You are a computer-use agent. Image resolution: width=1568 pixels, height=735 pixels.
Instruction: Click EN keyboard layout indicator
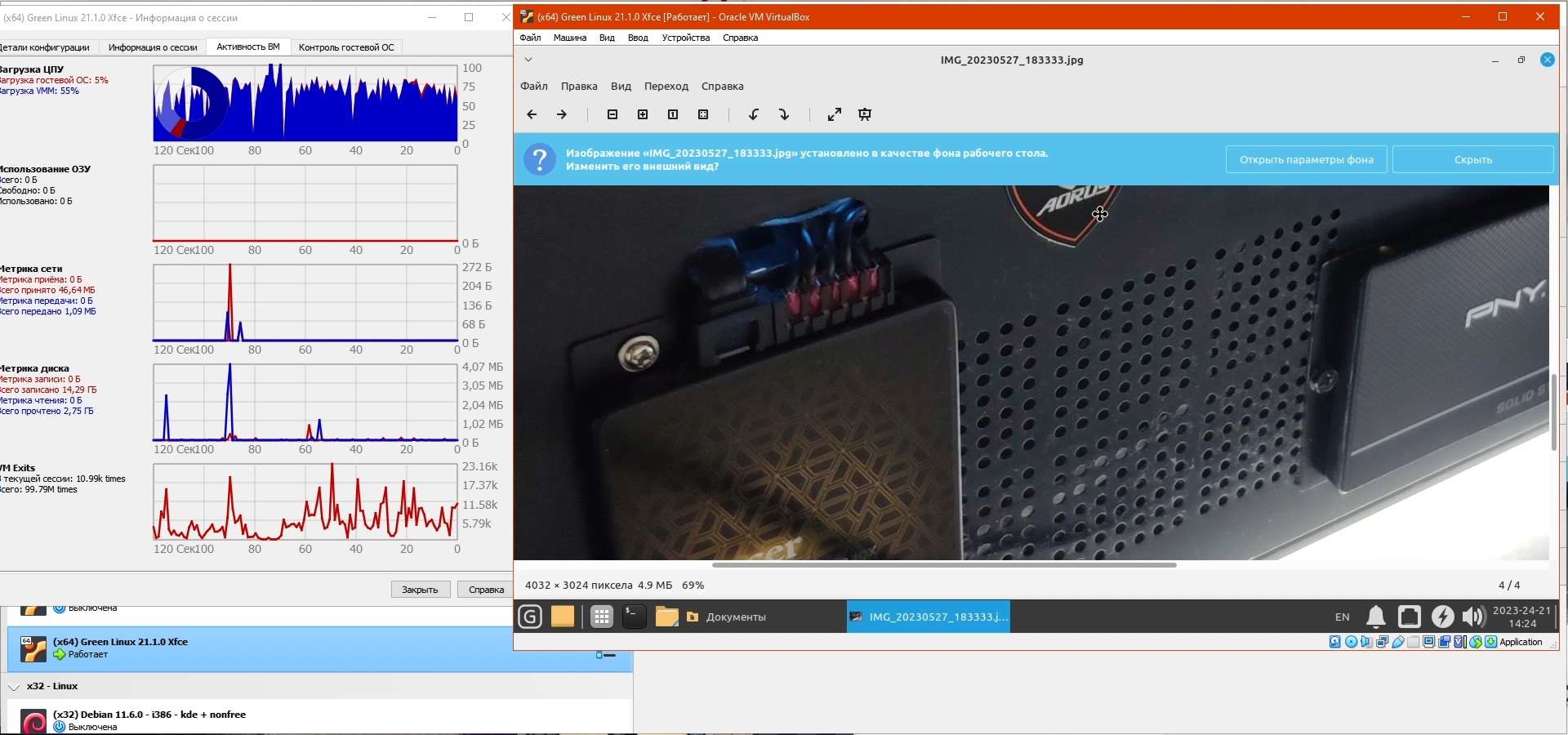pyautogui.click(x=1343, y=617)
